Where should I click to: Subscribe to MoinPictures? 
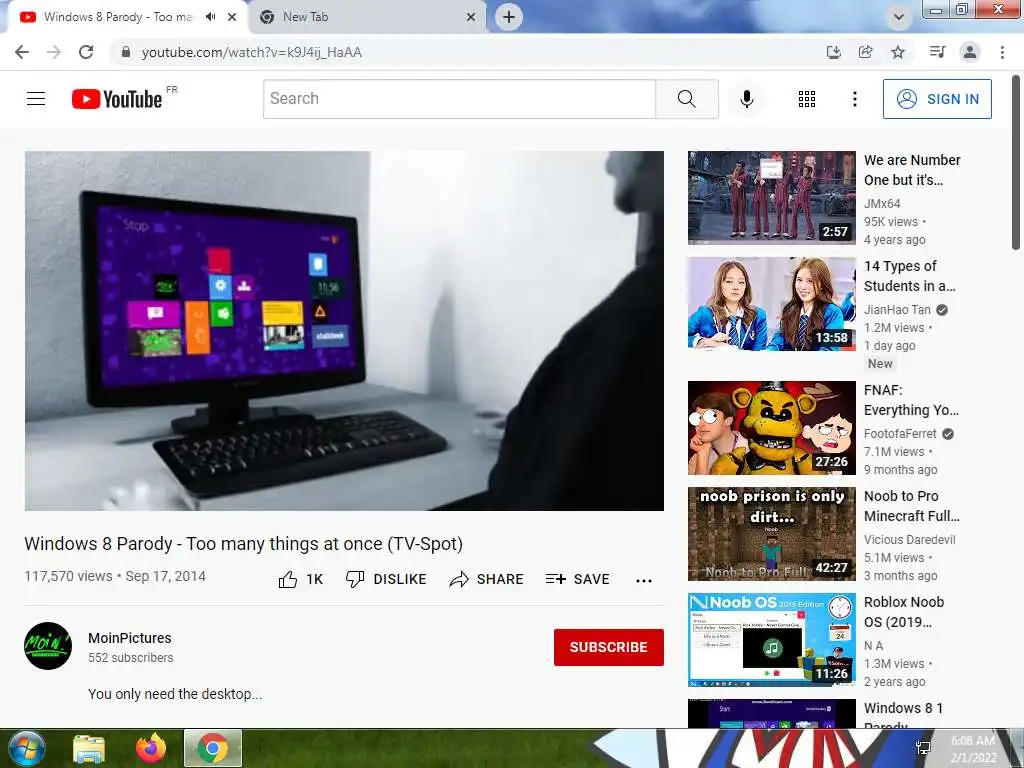coord(609,647)
